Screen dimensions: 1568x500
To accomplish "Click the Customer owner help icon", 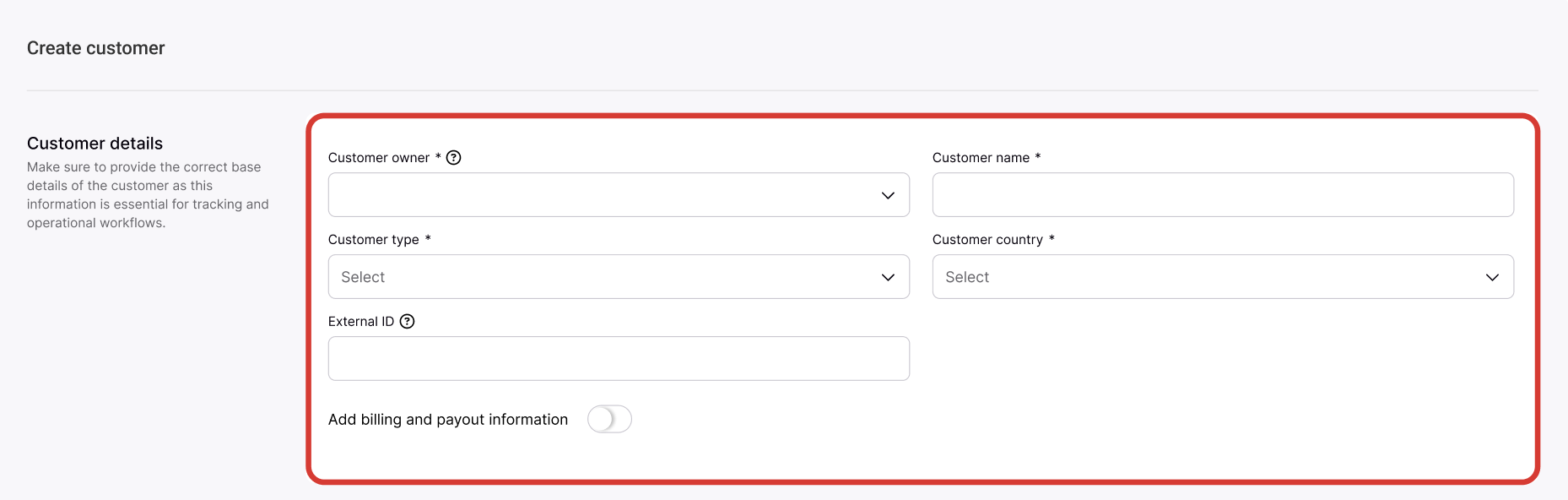I will [x=454, y=158].
